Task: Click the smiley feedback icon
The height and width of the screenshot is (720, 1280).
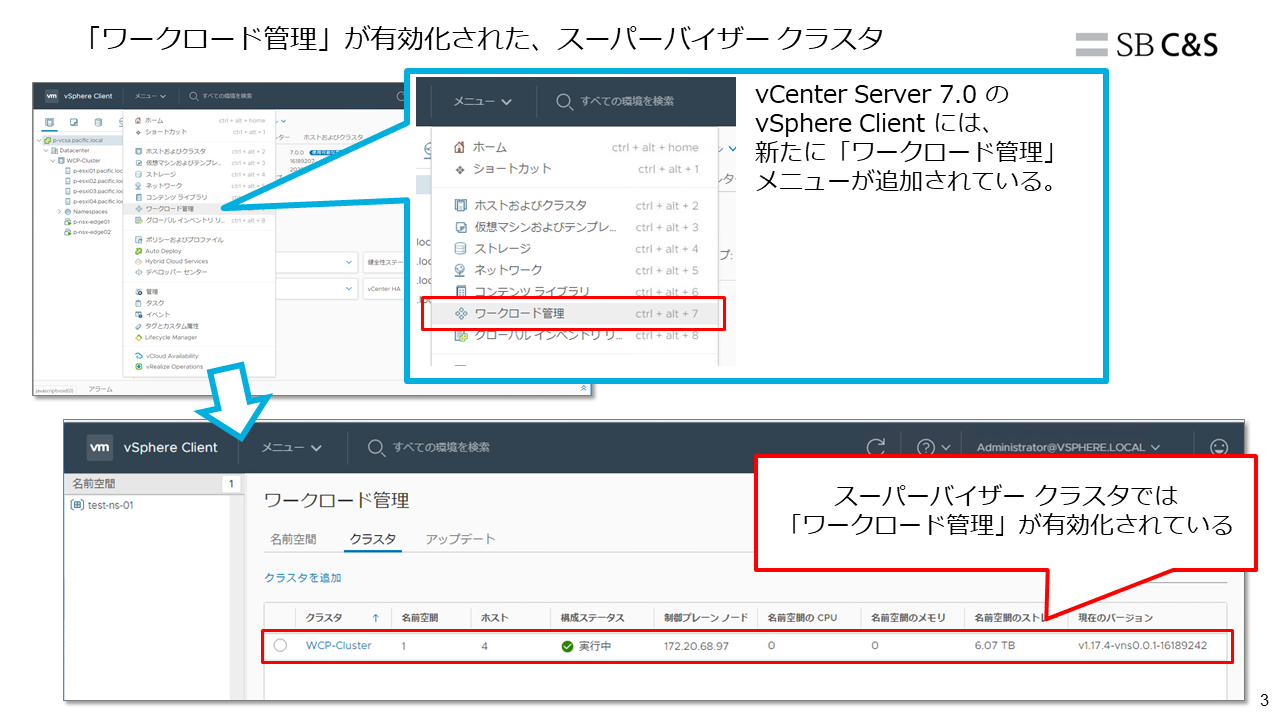Action: pos(1218,447)
